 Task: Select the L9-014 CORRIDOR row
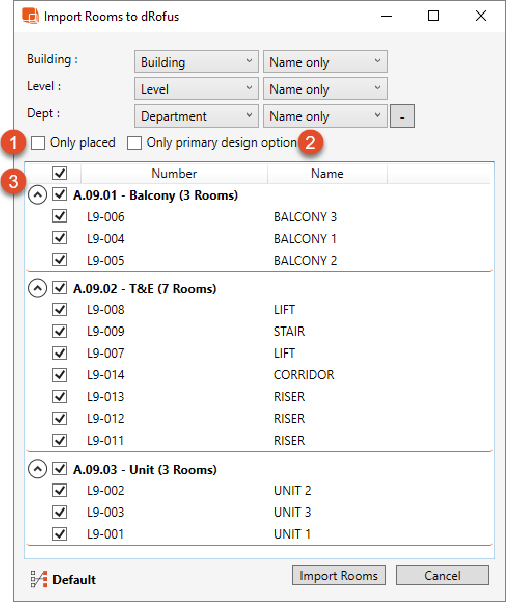coord(259,375)
